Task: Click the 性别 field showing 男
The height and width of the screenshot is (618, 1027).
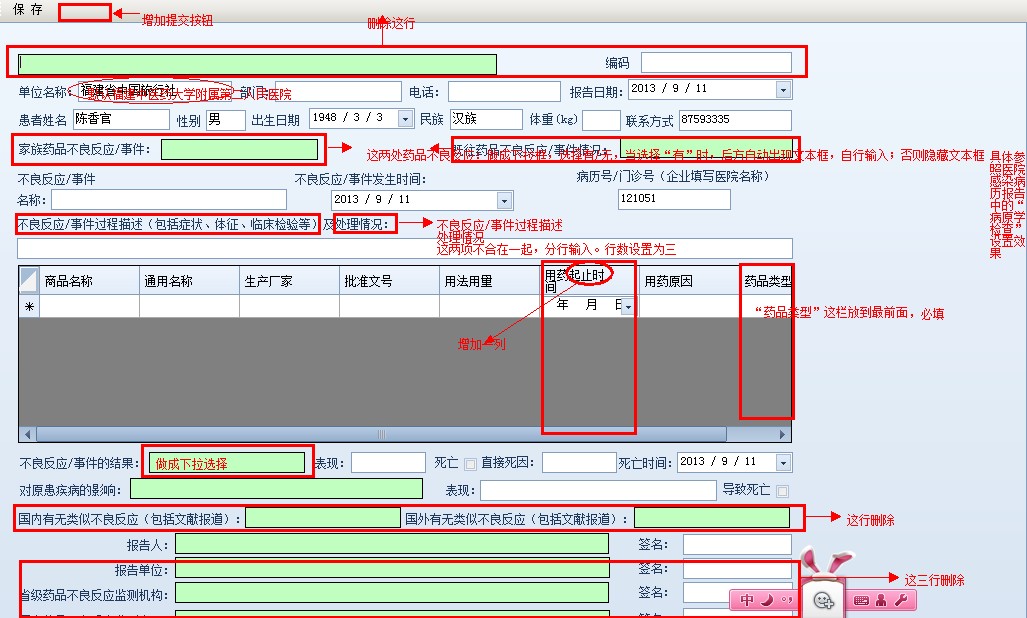Action: click(x=225, y=120)
